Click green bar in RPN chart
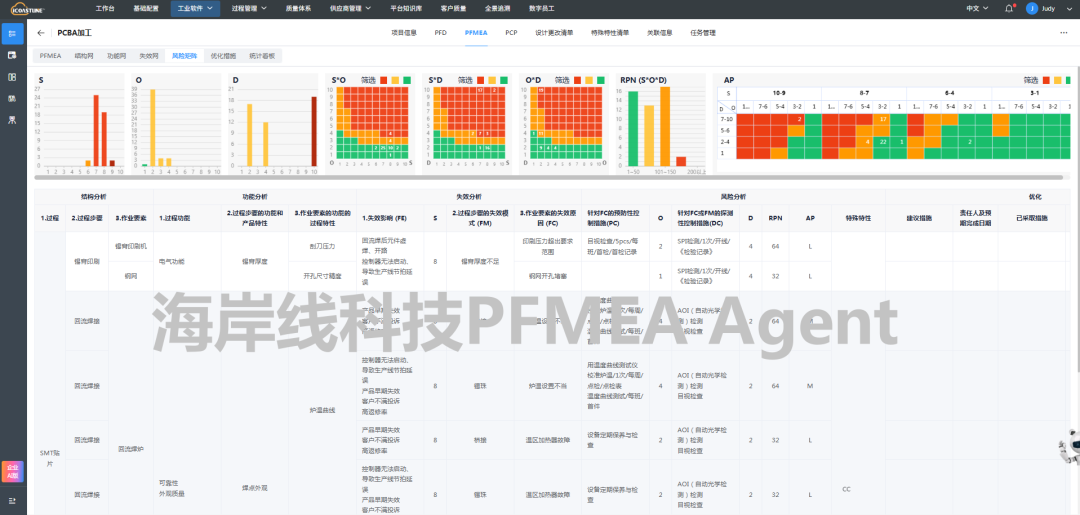 (x=633, y=128)
